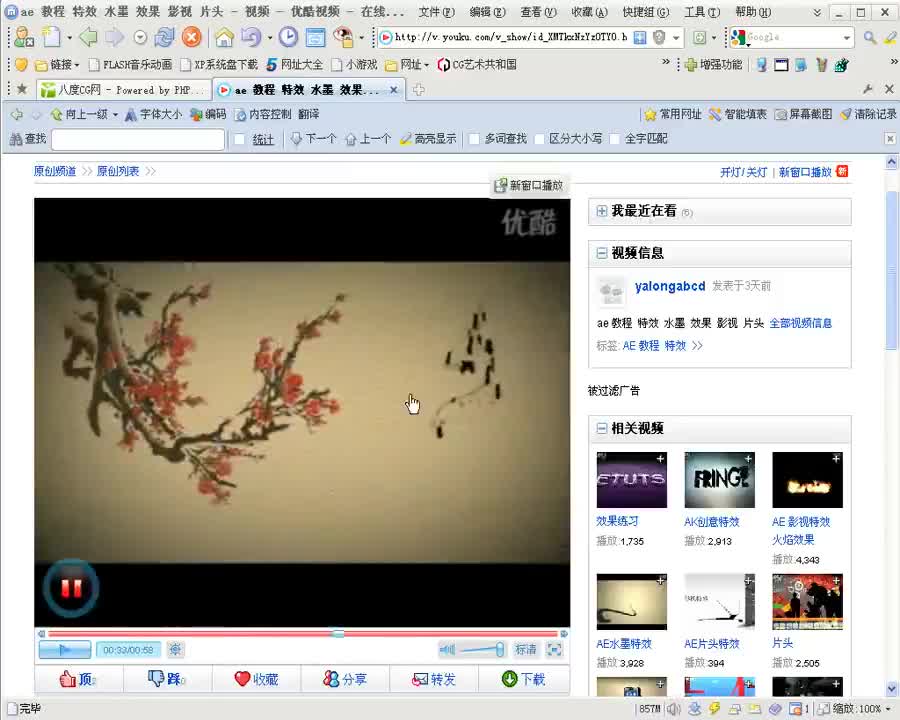
Task: Click the 下载 download button
Action: pyautogui.click(x=524, y=679)
